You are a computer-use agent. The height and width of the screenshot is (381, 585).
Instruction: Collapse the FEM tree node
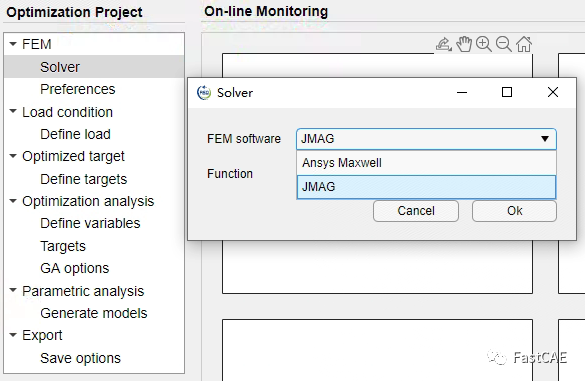[x=13, y=44]
